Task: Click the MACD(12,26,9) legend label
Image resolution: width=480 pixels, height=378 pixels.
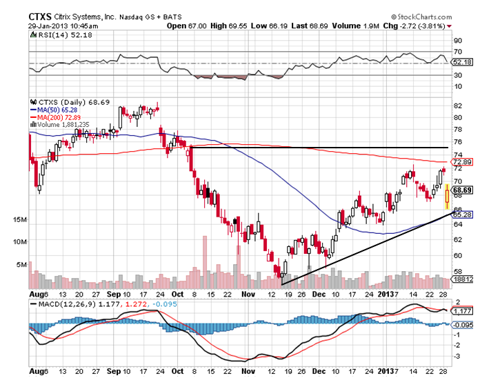Action: pyautogui.click(x=67, y=304)
